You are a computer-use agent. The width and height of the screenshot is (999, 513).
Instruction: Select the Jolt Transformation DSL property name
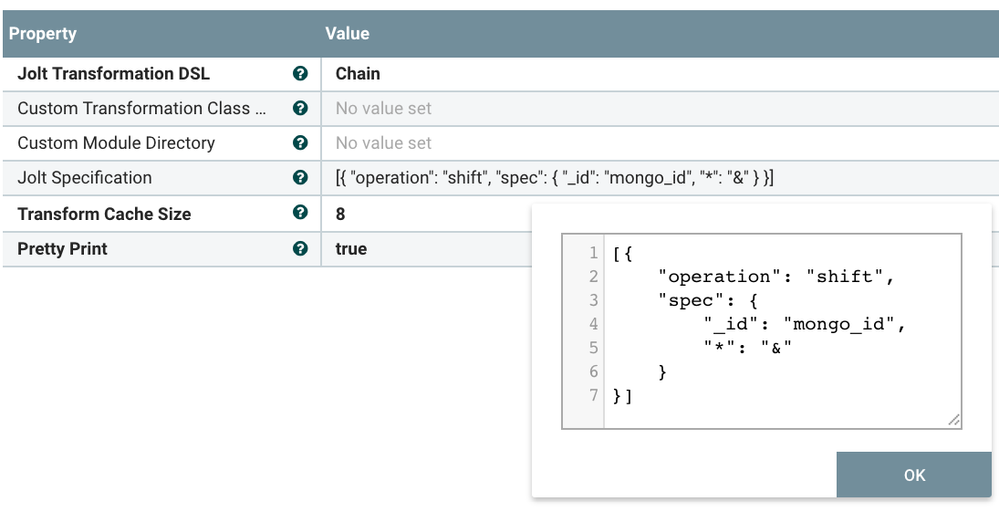click(x=114, y=74)
